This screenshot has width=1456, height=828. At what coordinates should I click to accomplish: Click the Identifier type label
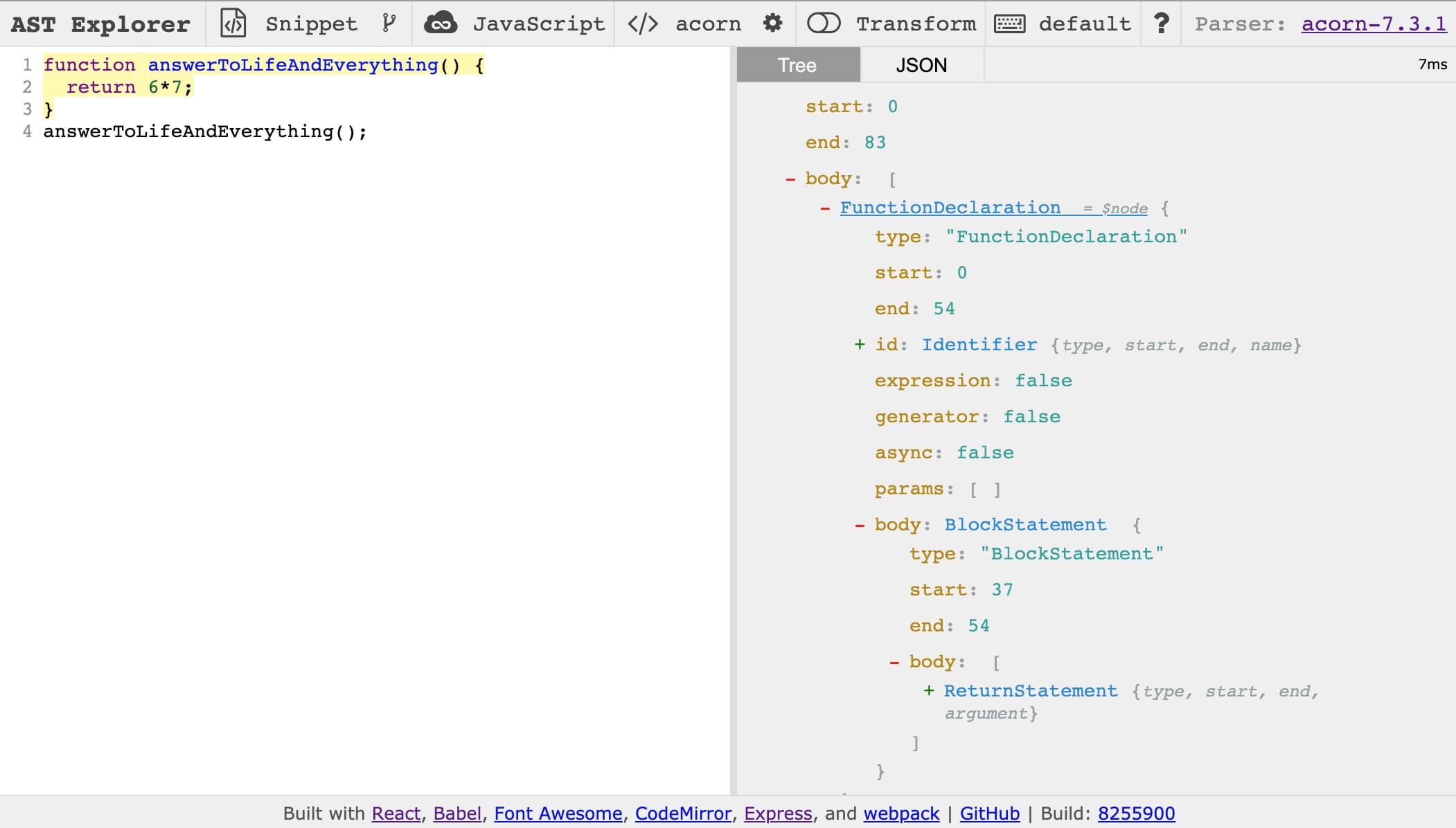pyautogui.click(x=979, y=345)
